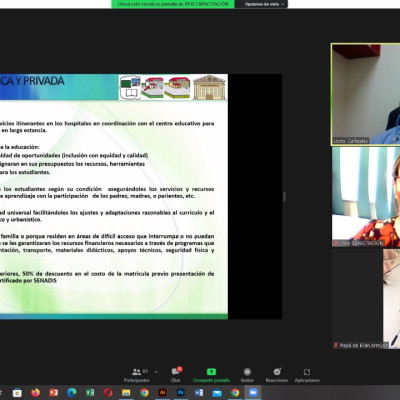Screen dimensions: 400x400
Task: Open Adobe Illustrator from the taskbar
Action: point(163,393)
